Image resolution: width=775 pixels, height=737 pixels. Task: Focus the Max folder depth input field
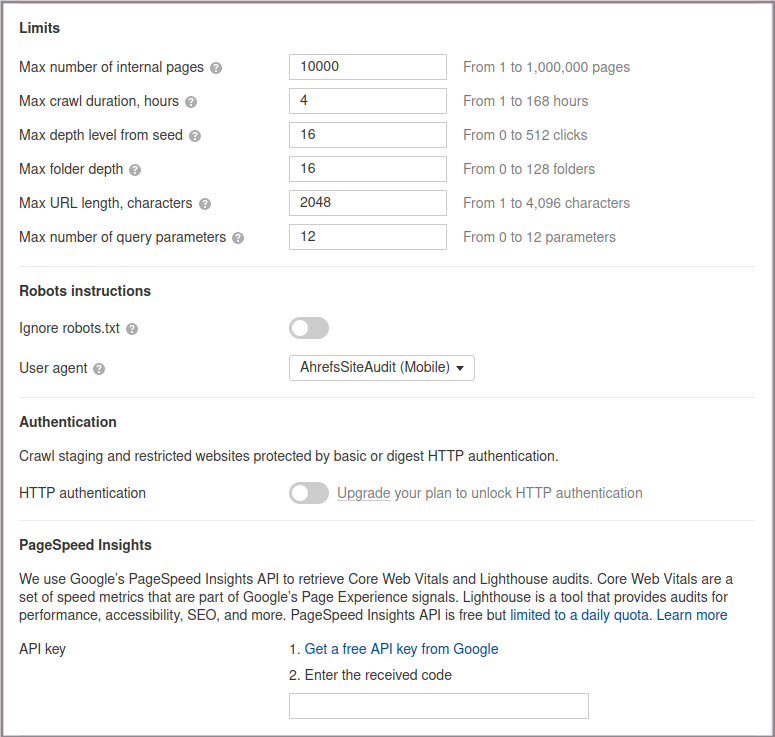pos(367,169)
